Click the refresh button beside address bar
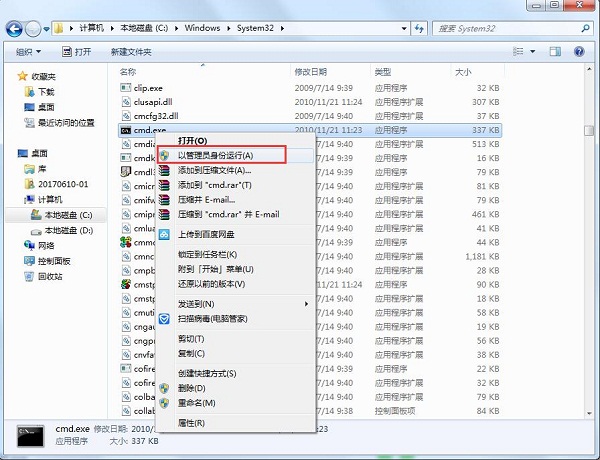 coord(419,28)
